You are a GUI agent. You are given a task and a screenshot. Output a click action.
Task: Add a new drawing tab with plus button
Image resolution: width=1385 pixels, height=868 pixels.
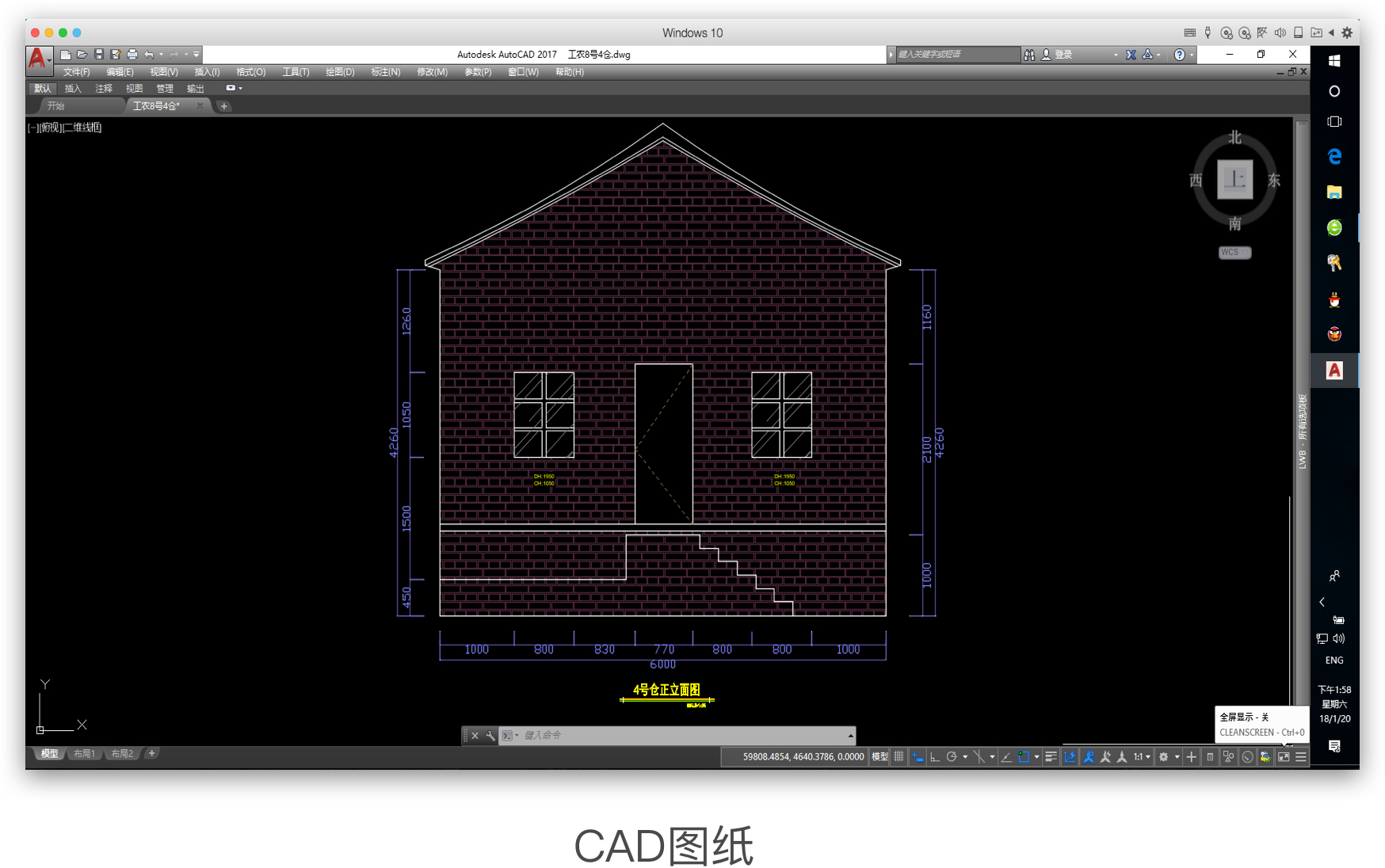[224, 106]
